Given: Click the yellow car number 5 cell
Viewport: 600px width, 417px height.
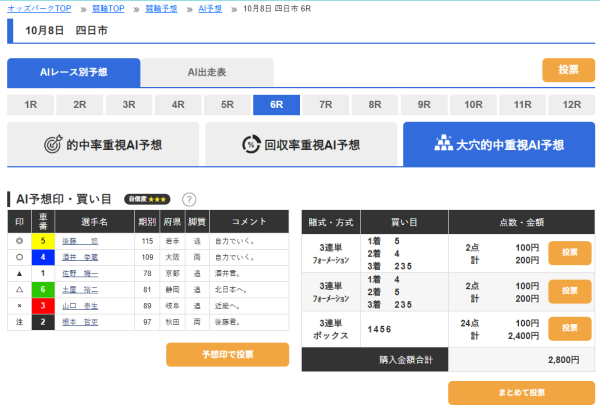Looking at the screenshot, I should click(43, 241).
